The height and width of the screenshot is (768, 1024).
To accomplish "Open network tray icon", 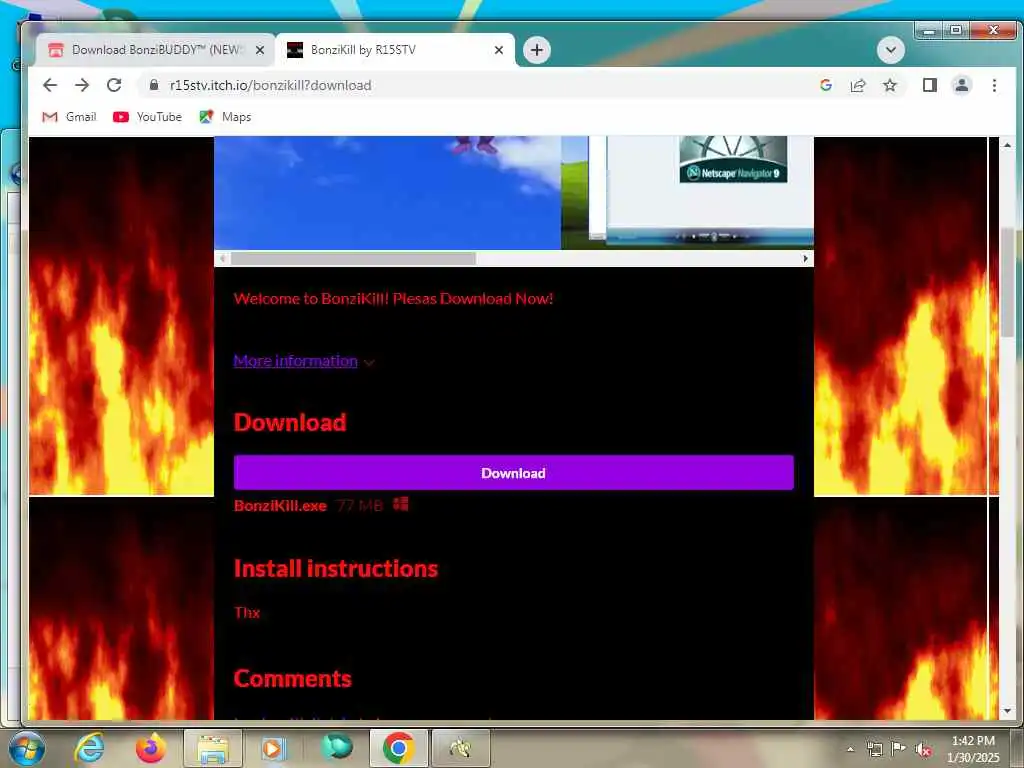I will point(874,749).
